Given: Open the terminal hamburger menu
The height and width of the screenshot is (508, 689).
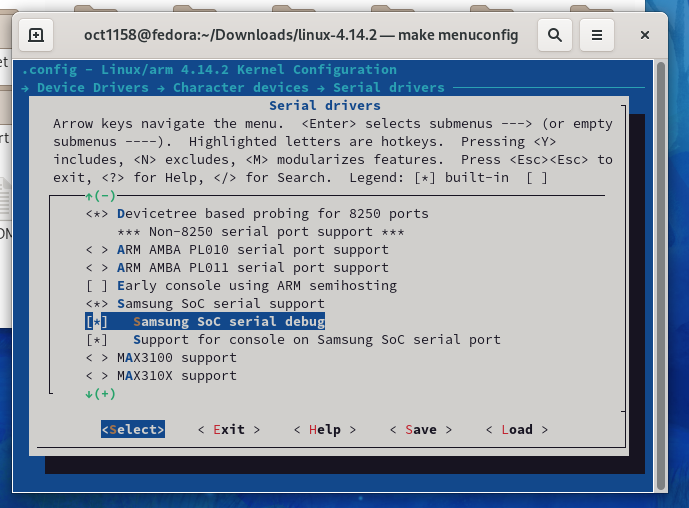Looking at the screenshot, I should coord(597,35).
